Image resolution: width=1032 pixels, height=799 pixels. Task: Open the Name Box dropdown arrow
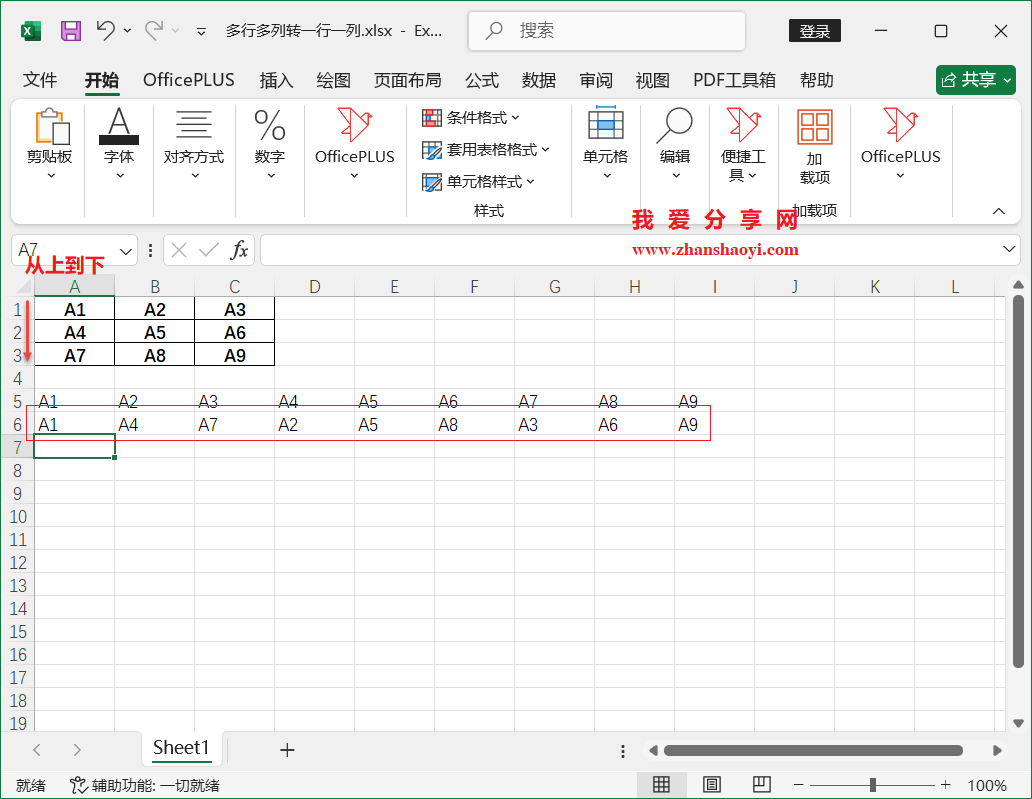[x=124, y=250]
